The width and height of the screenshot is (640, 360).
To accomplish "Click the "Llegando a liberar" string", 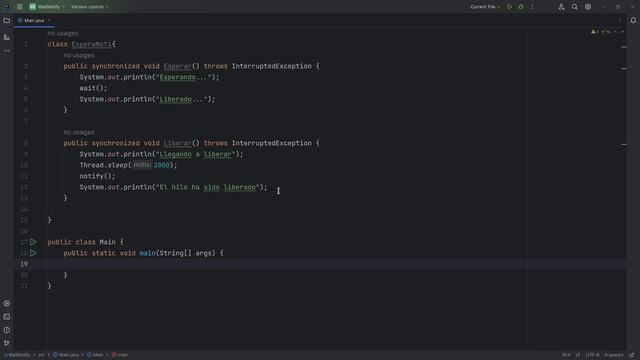I will pos(196,154).
